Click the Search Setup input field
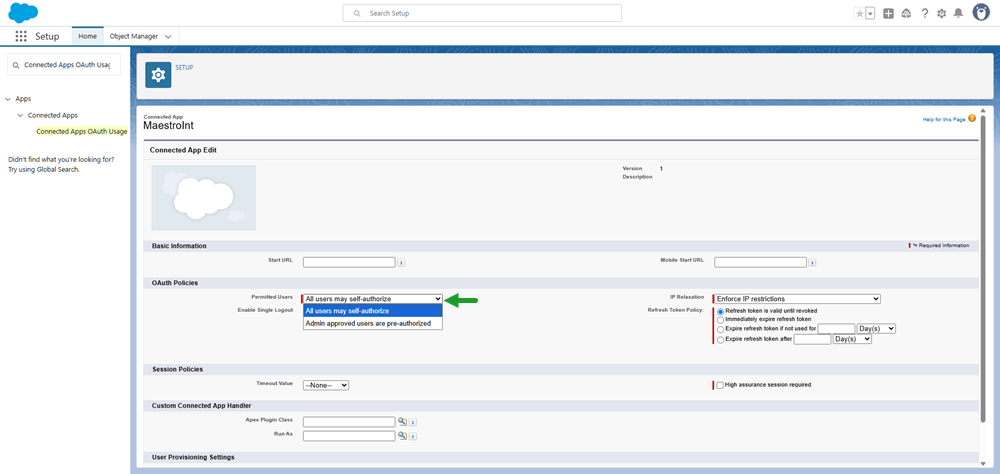1000x474 pixels. (482, 13)
